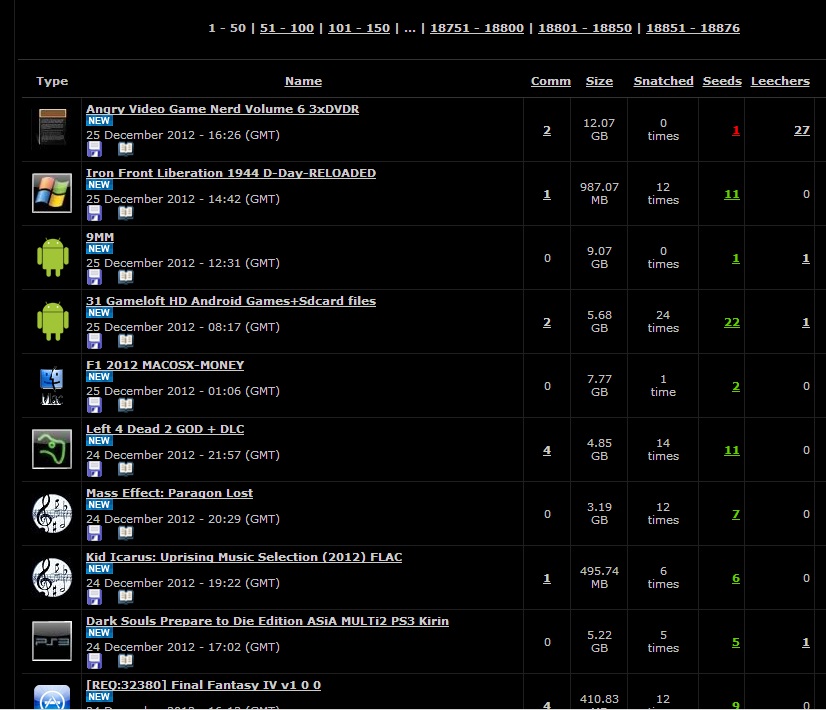Viewport: 826px width, 710px height.
Task: Open Iron Front Liberation 1944 D-Day-RELOADED torrent
Action: [x=231, y=173]
